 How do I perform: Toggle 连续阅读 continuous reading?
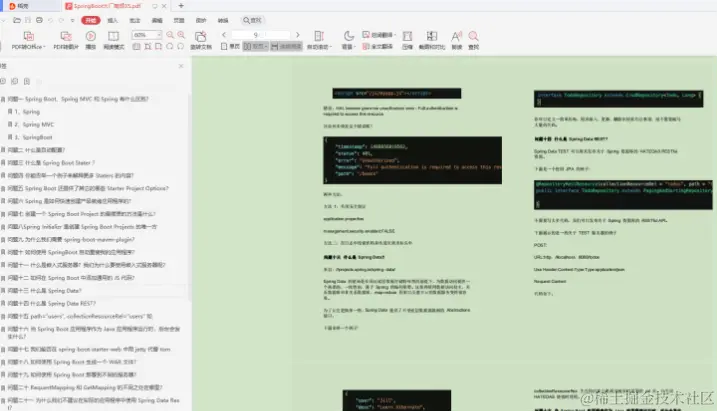click(286, 46)
